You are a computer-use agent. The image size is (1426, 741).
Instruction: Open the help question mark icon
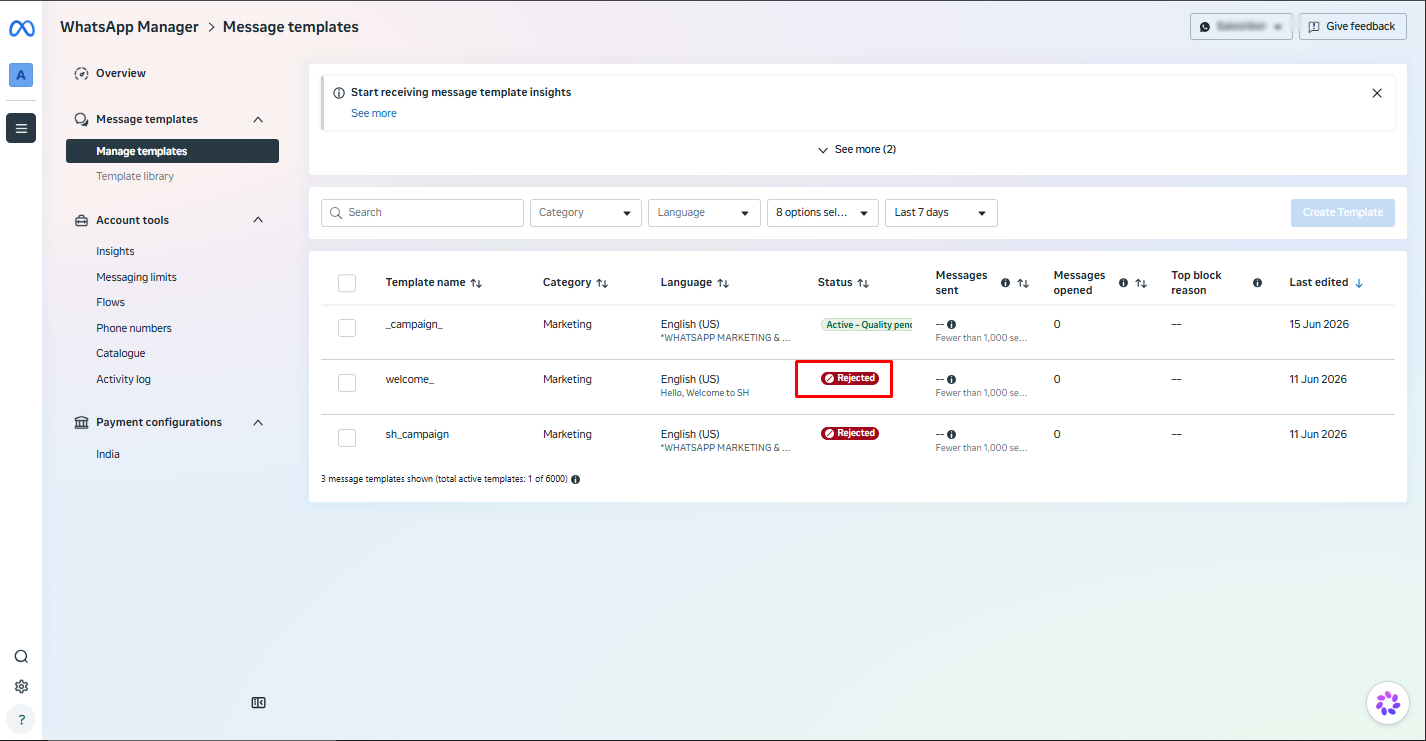click(x=21, y=719)
